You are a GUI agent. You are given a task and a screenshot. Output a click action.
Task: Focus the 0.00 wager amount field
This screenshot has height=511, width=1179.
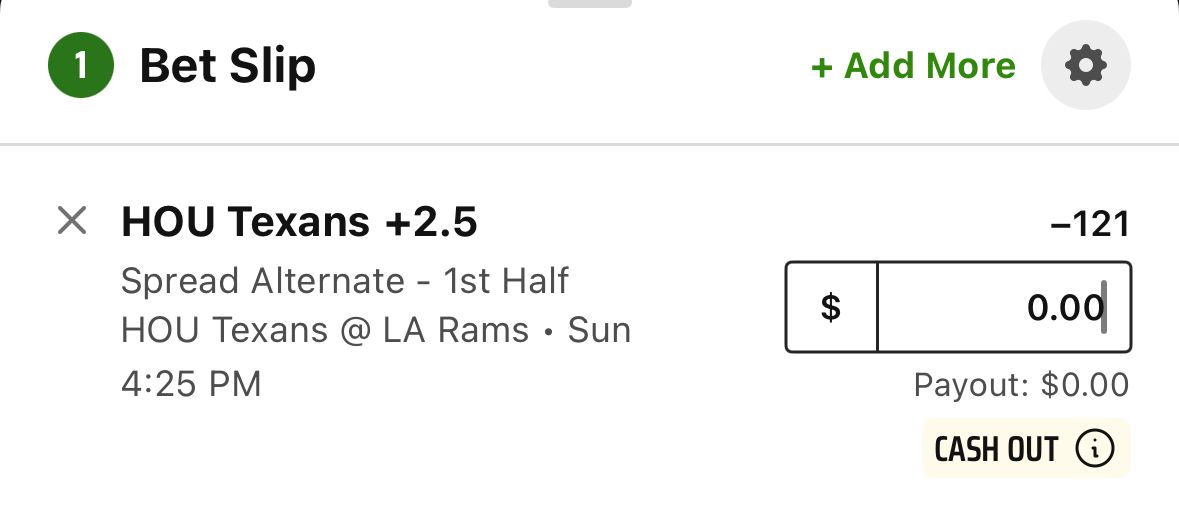click(x=1004, y=307)
